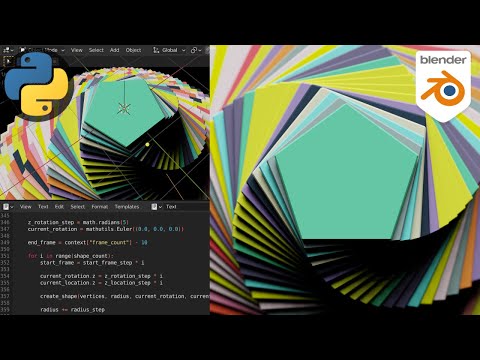Click line number 357
The height and width of the screenshot is (360, 480).
point(5,296)
